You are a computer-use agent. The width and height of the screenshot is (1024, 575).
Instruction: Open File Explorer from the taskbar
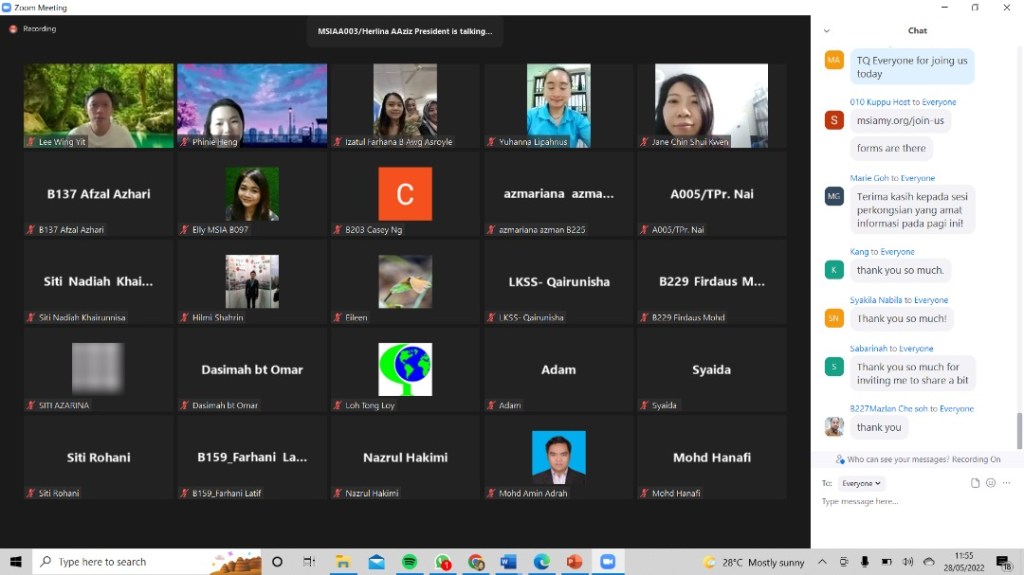pos(343,562)
